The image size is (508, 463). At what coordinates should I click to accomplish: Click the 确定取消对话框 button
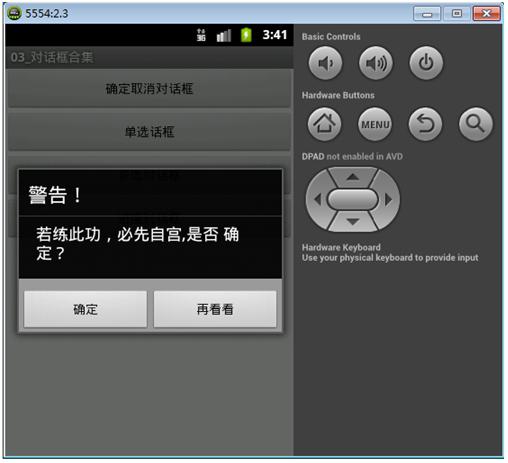149,89
